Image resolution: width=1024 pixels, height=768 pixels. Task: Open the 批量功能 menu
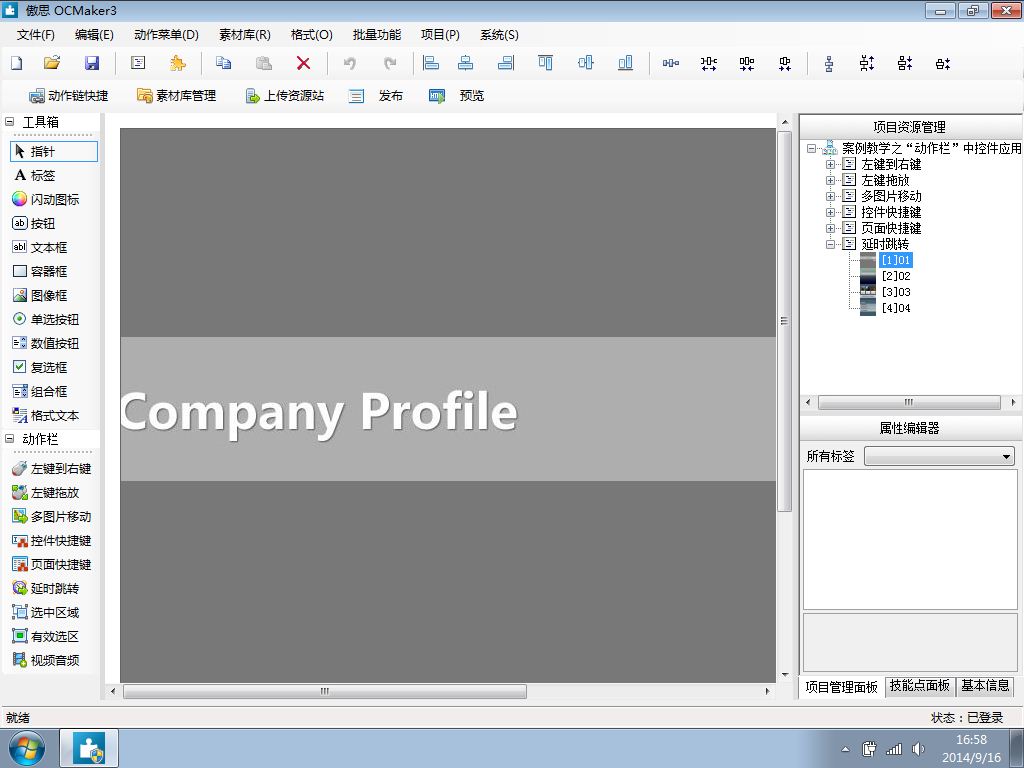377,35
